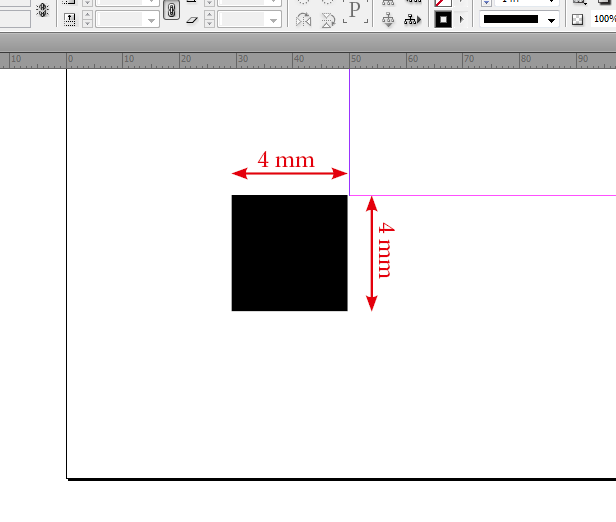The height and width of the screenshot is (522, 616).
Task: Click the Opacity checkerboard icon
Action: click(577, 19)
